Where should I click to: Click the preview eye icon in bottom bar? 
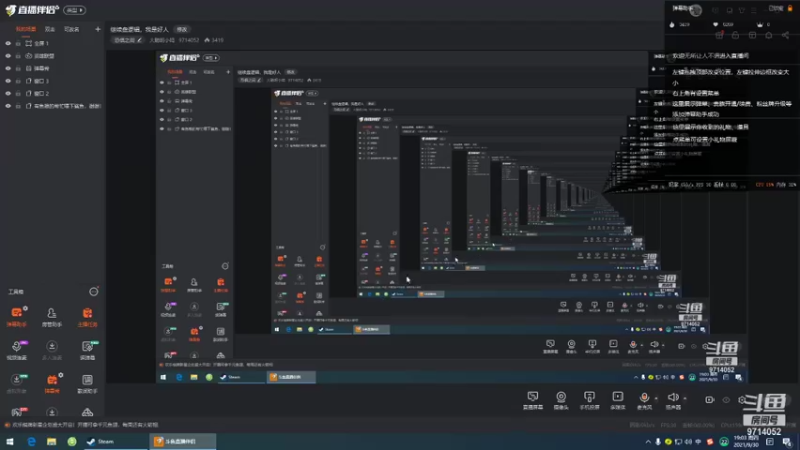coord(726,399)
